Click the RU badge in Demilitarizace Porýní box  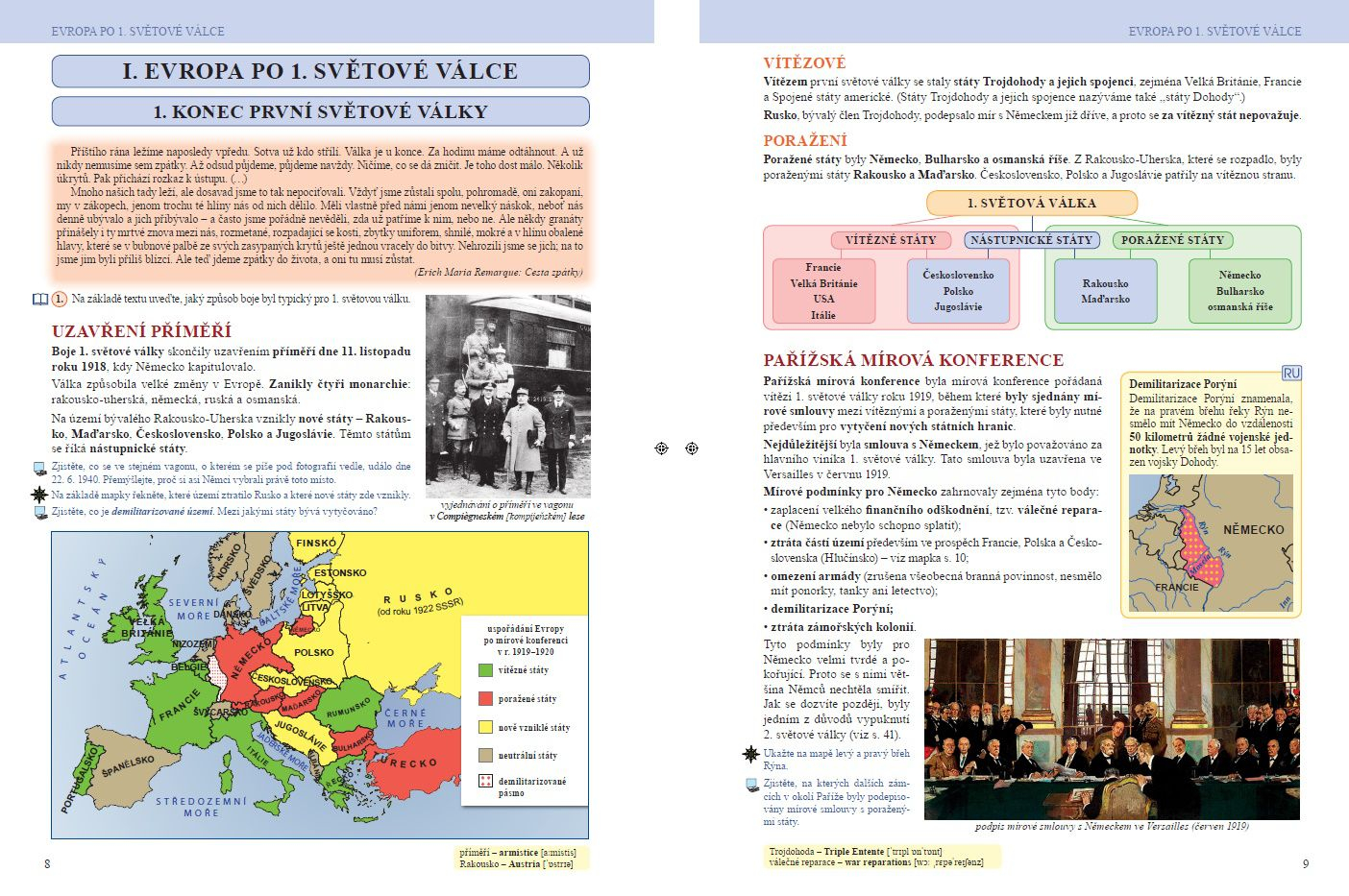point(1291,373)
